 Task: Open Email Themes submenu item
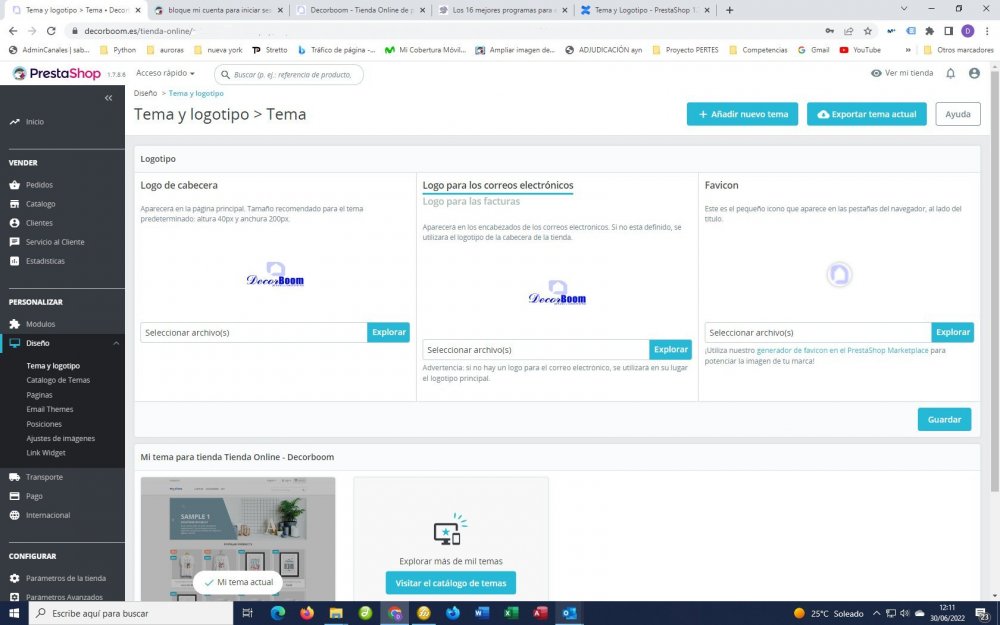[50, 409]
